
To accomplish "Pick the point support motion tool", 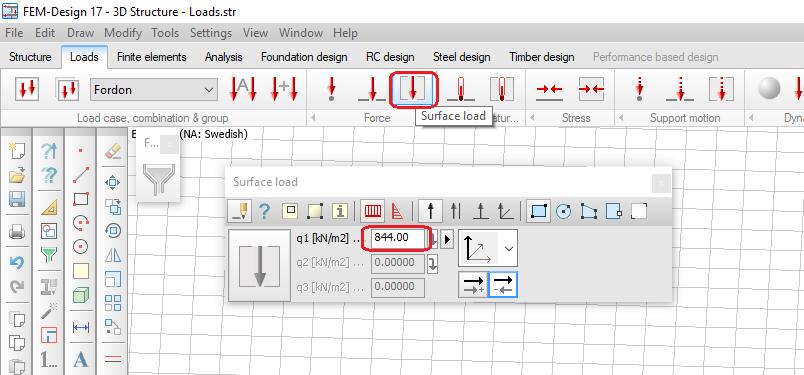I will 639,90.
